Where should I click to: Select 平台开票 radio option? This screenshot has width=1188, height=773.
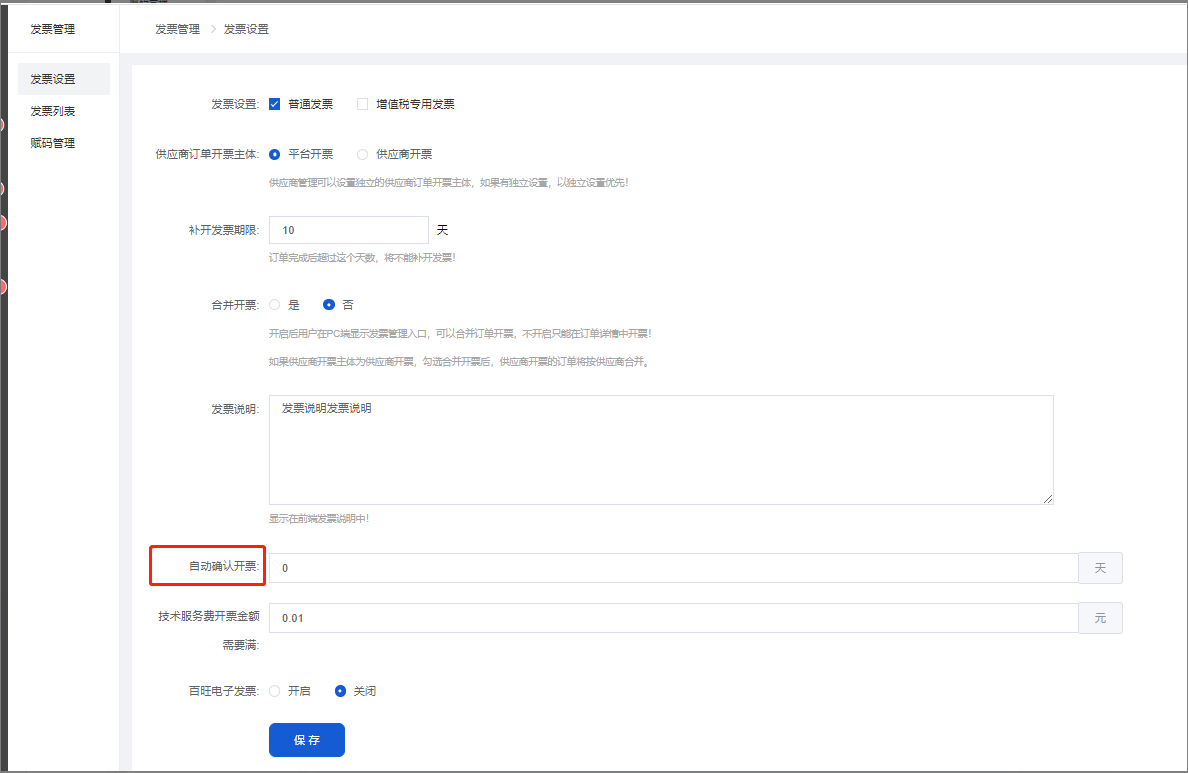click(x=275, y=154)
